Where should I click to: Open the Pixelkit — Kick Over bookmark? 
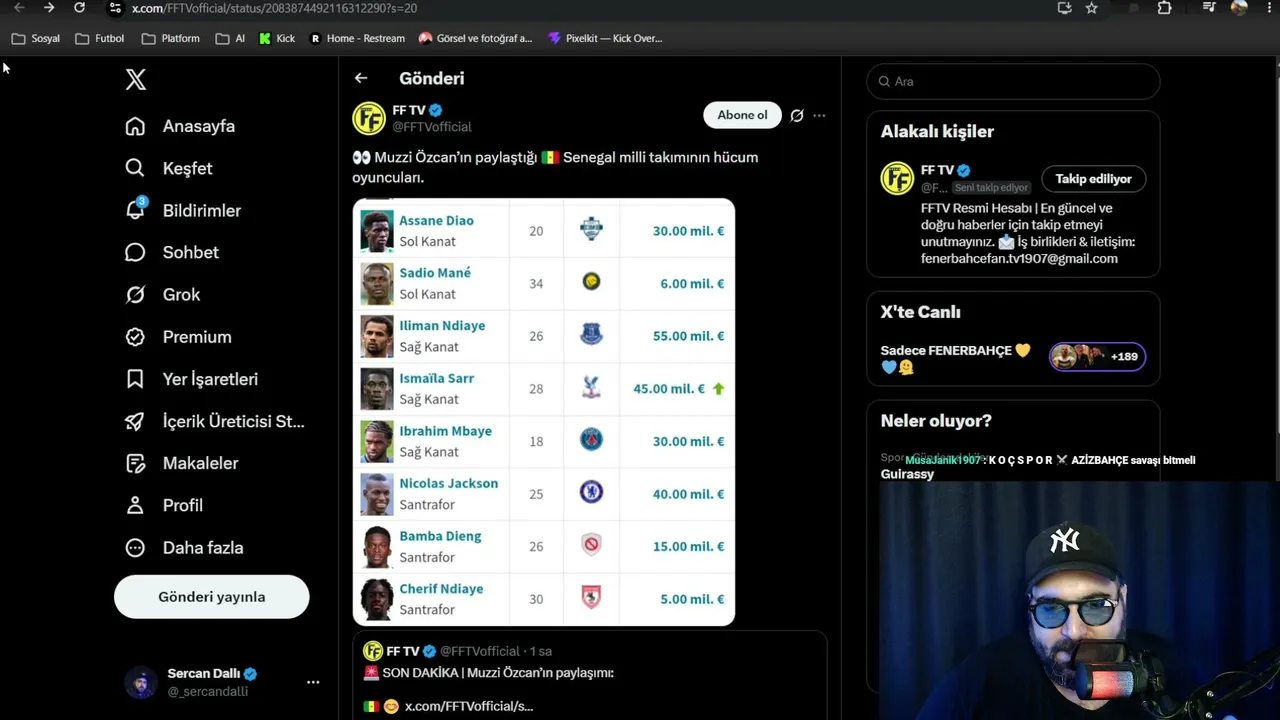[605, 38]
